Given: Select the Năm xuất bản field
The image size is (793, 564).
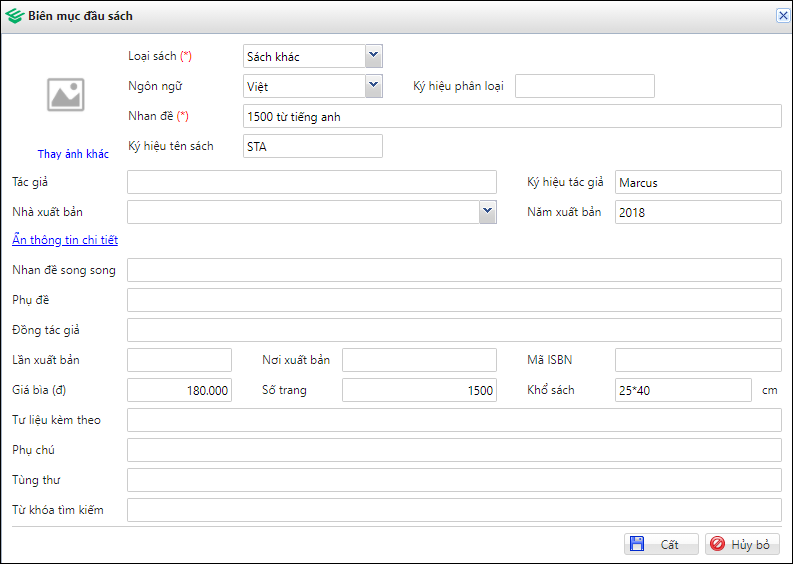Looking at the screenshot, I should point(697,212).
